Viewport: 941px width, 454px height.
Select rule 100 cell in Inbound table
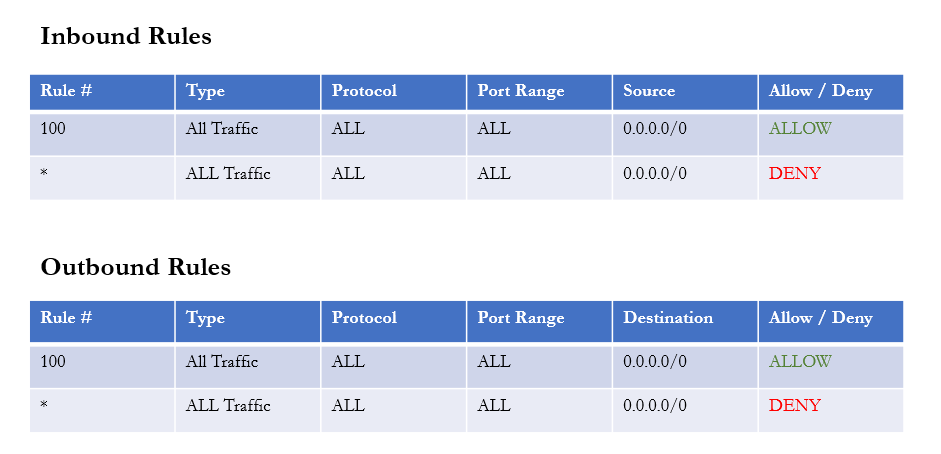coord(102,134)
